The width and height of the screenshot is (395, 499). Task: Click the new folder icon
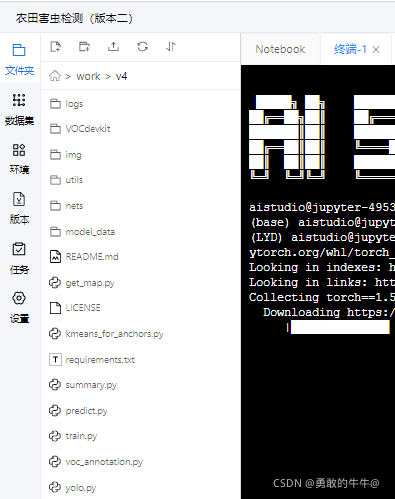[84, 47]
